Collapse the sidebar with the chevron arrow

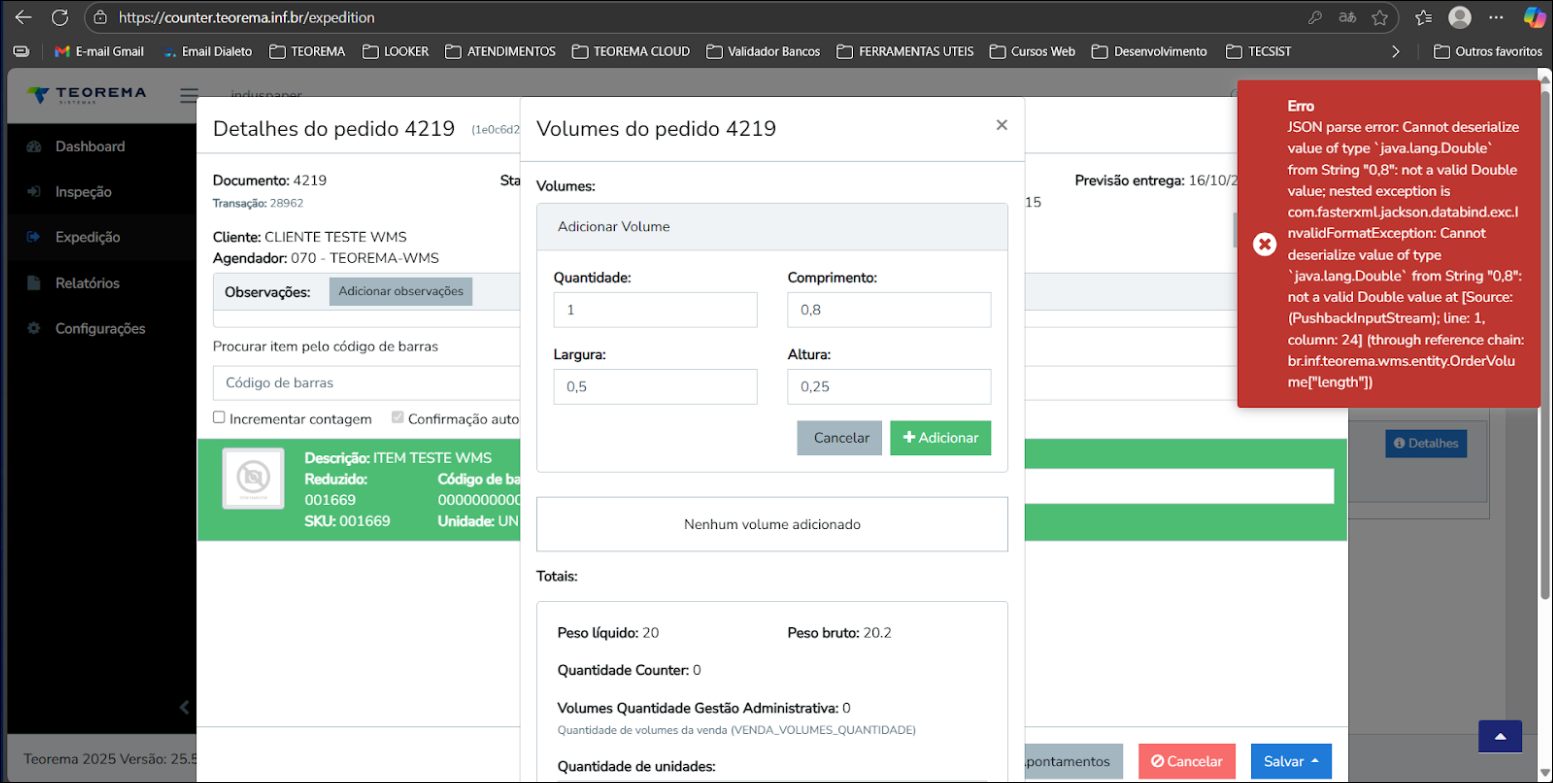point(184,707)
